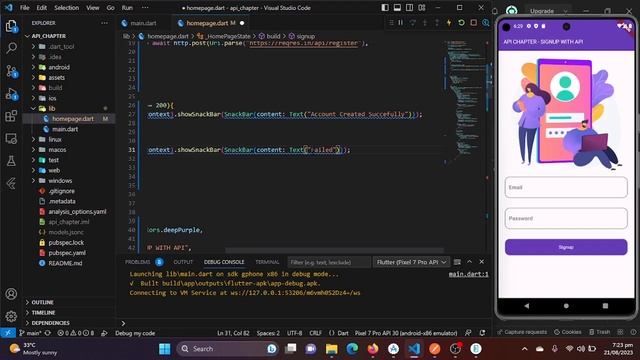Open the Dart DevTools widget inspector
Image resolution: width=640 pixels, height=360 pixels.
[486, 23]
